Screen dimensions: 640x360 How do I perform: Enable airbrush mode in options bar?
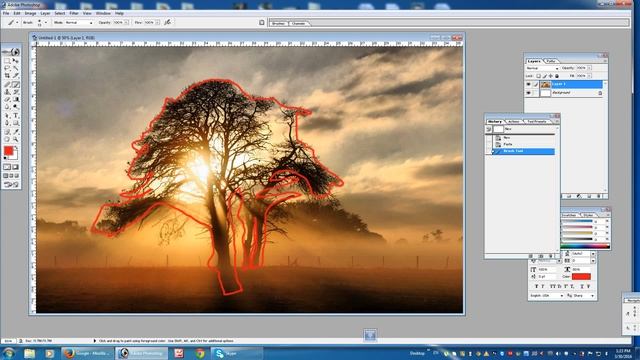pyautogui.click(x=167, y=22)
